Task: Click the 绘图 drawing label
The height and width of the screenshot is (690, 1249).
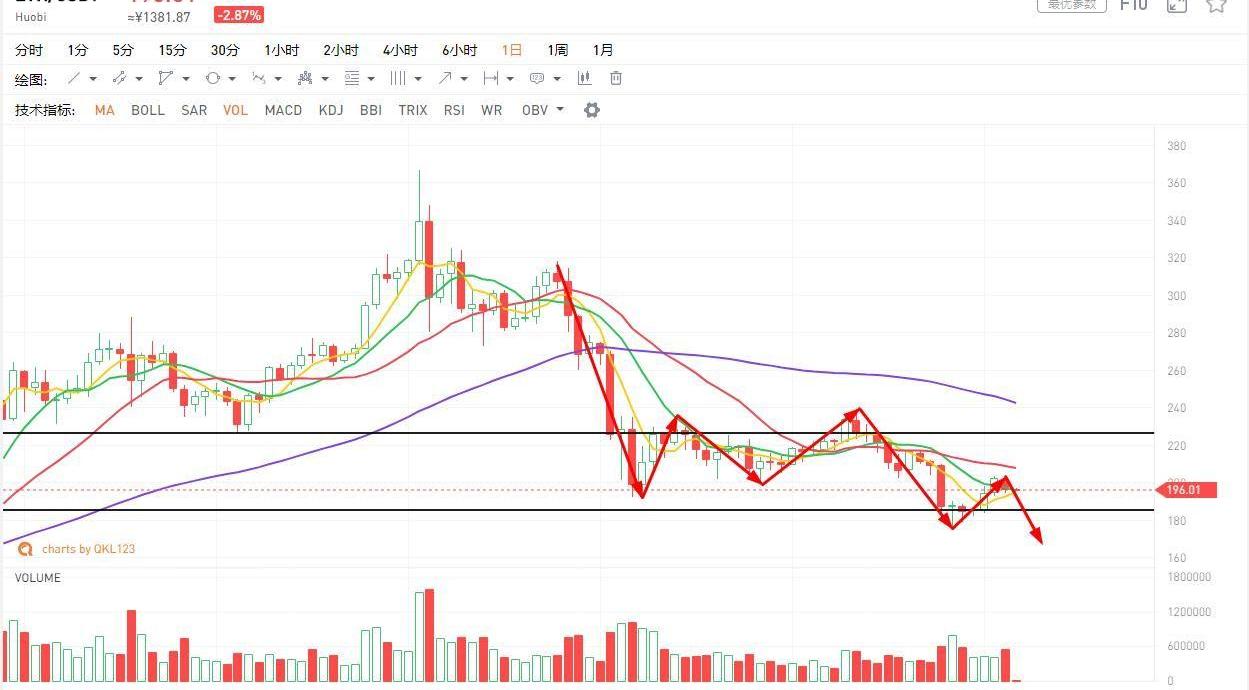Action: (31, 79)
